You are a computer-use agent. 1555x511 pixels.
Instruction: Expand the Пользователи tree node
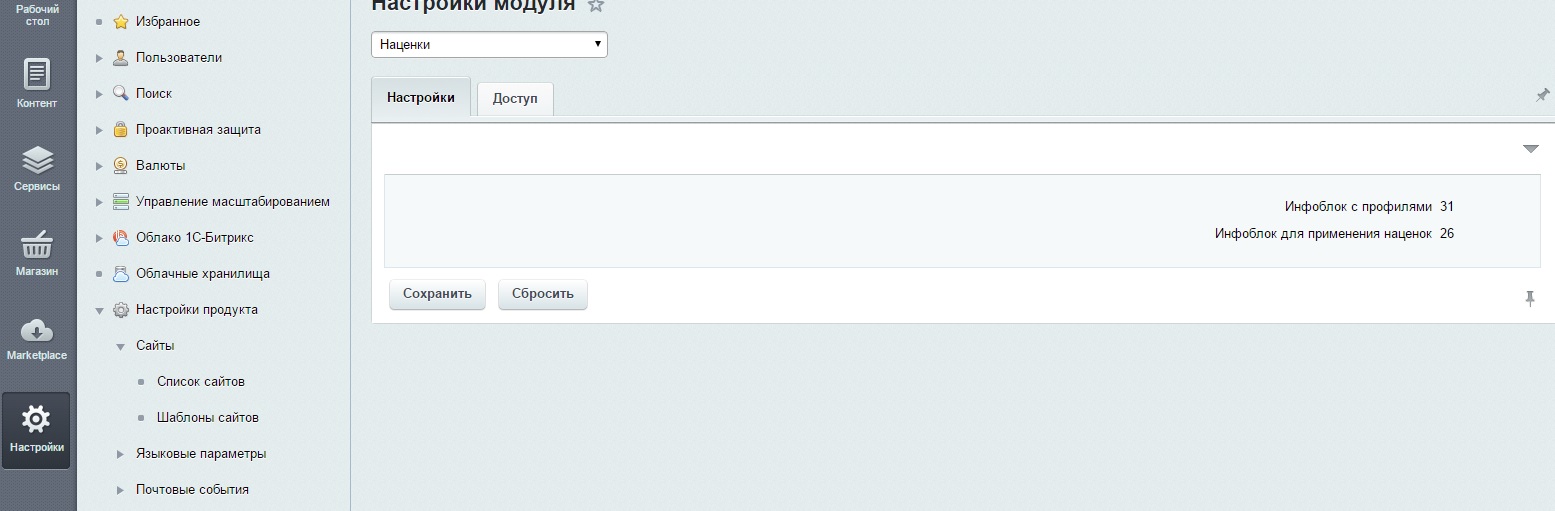point(99,58)
